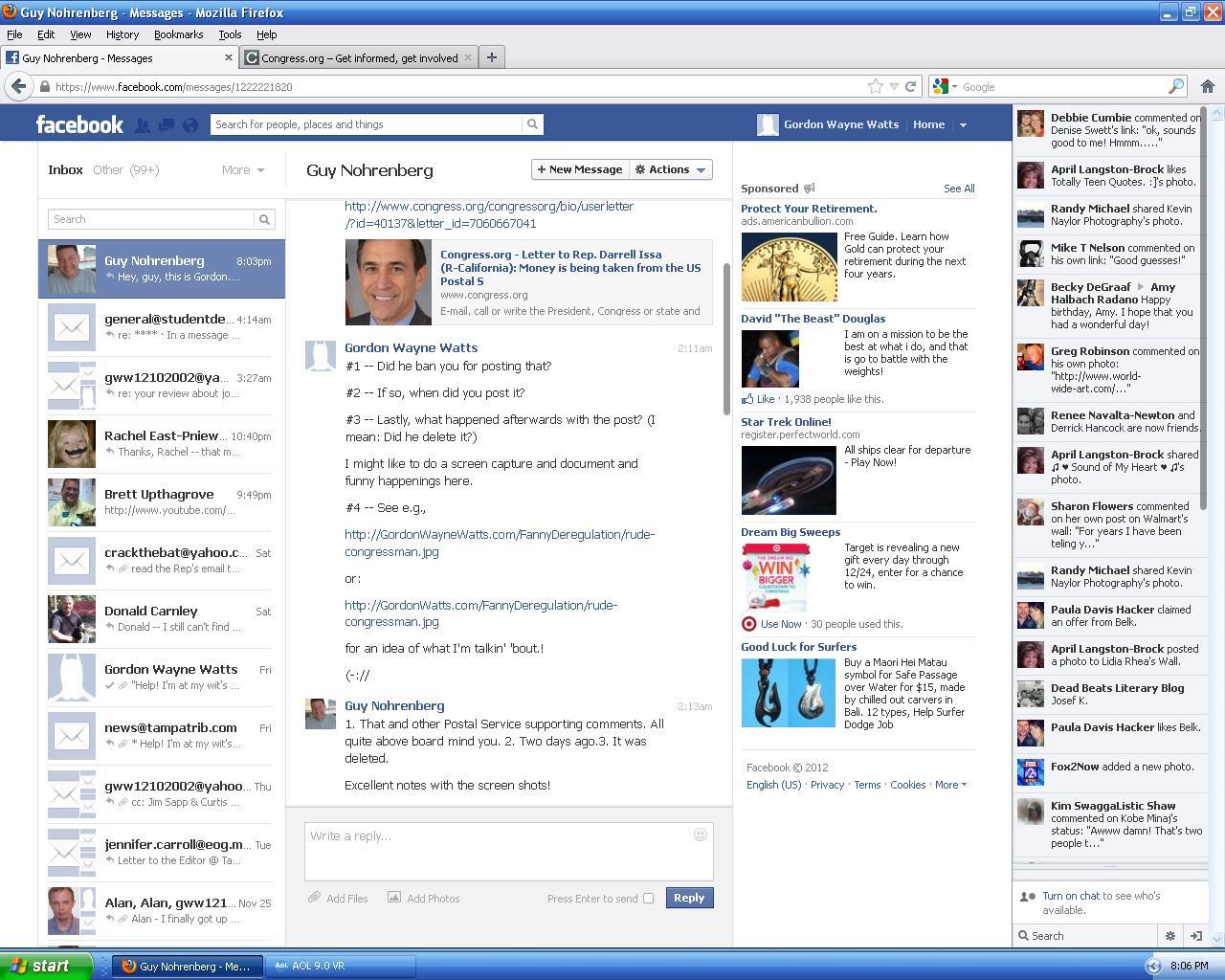Click sponsored megaphone icon
This screenshot has height=980, width=1225.
809,188
